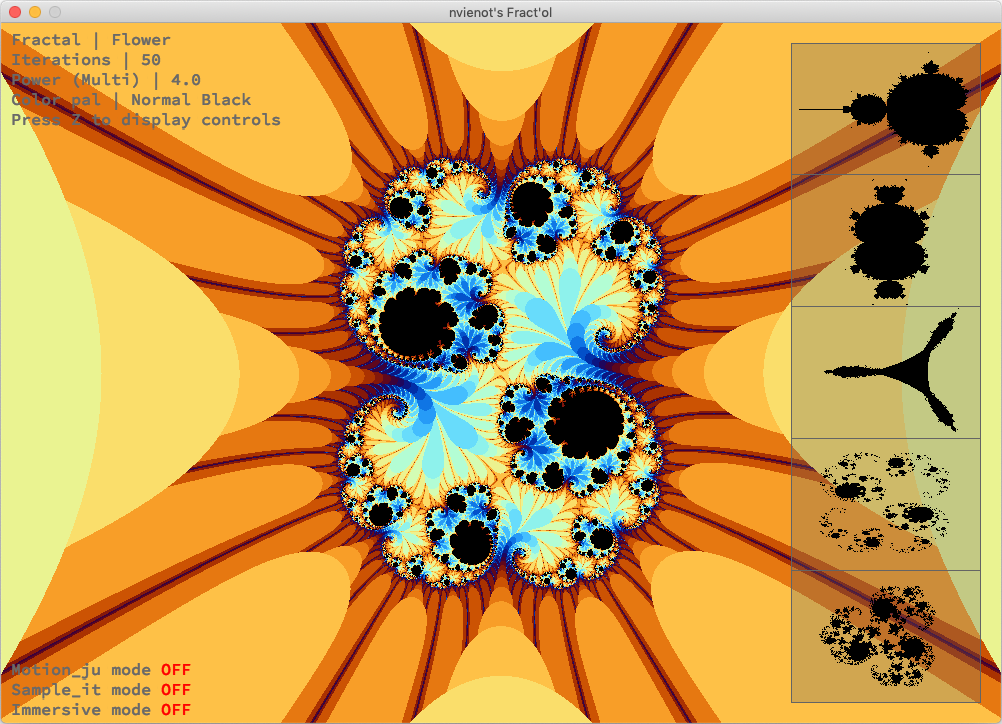Close the Fract'ol window
Screen dimensions: 1002x724
15,12
